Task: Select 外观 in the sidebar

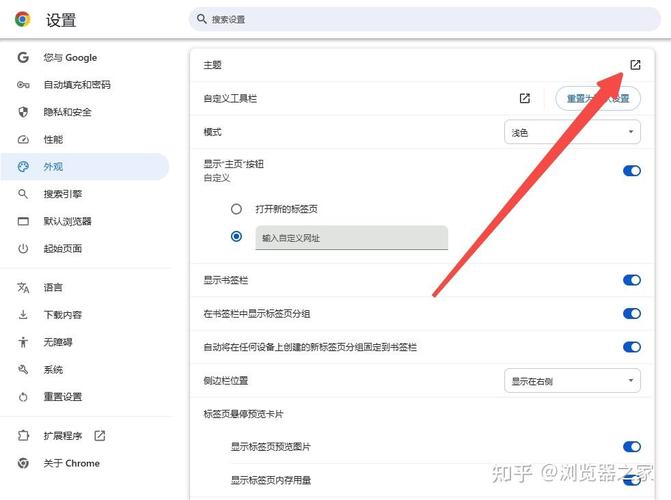Action: (x=85, y=167)
